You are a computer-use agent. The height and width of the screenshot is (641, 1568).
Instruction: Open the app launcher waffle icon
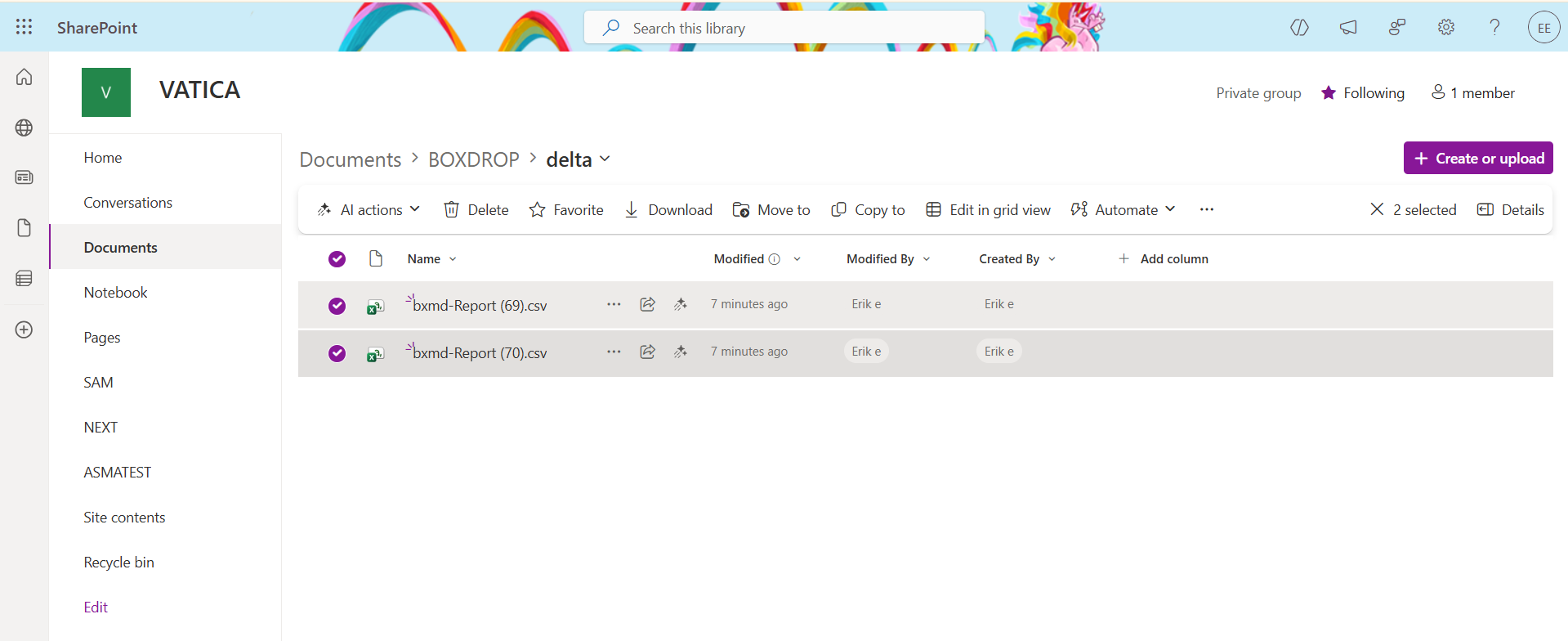click(x=25, y=27)
